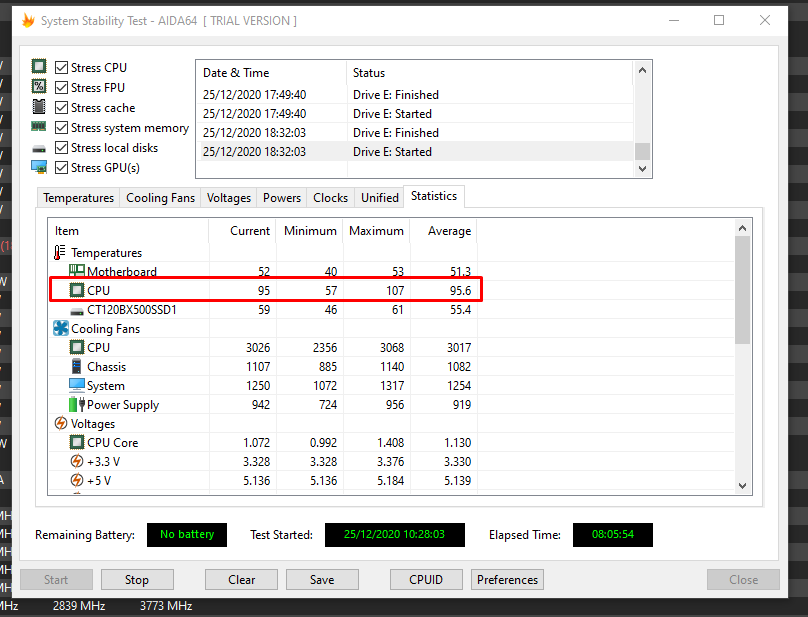Toggle the Stress cache checkbox

[61, 108]
